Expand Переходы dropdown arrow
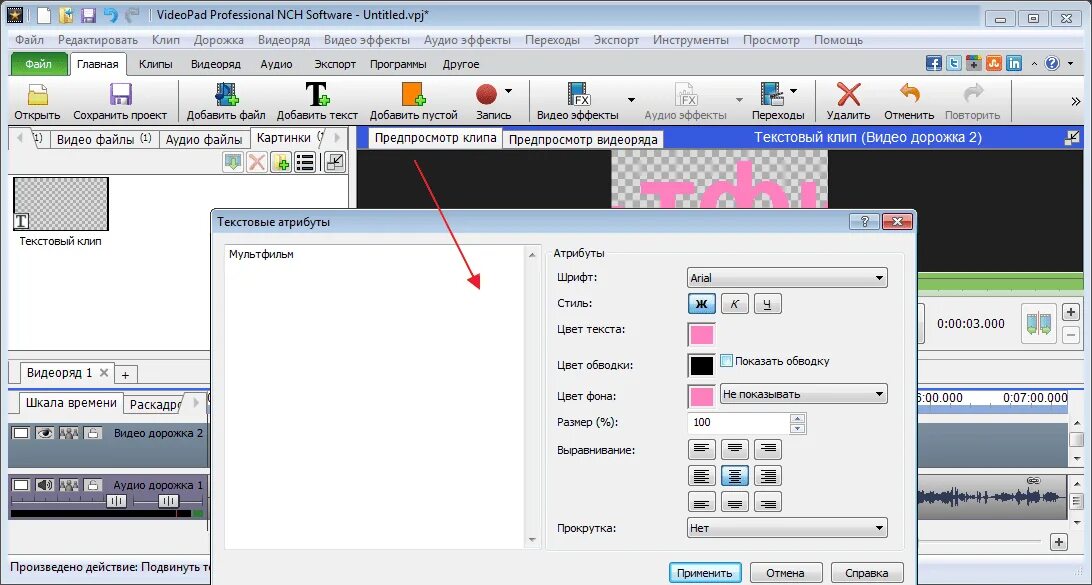This screenshot has width=1092, height=585. click(794, 91)
